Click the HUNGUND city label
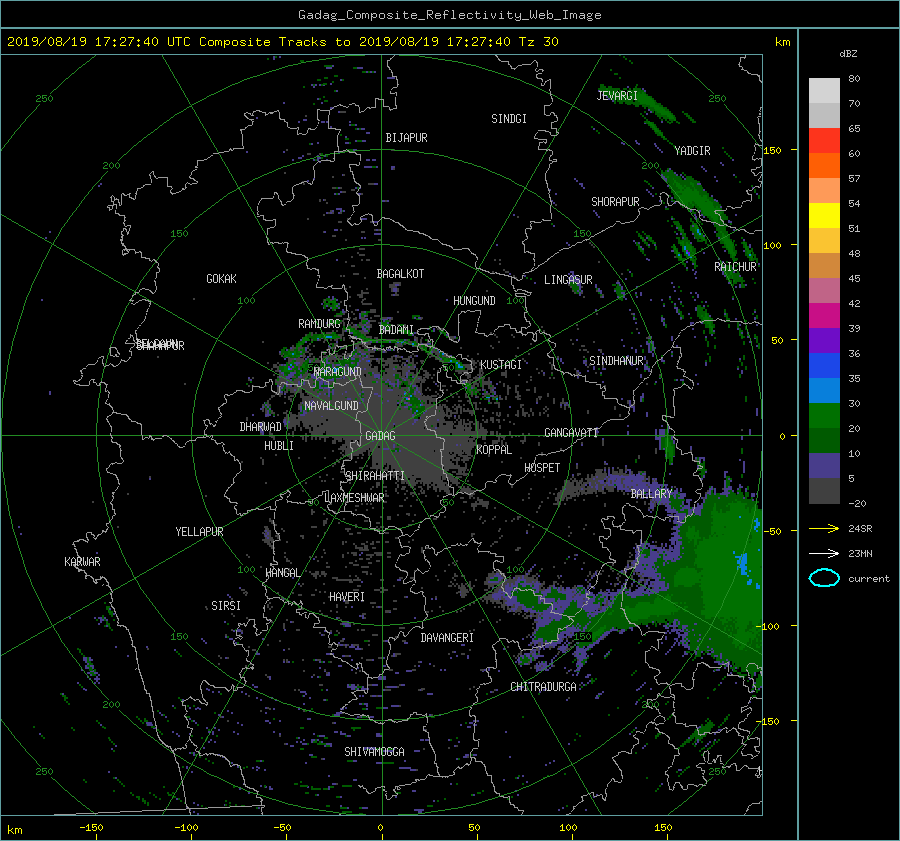Image resolution: width=900 pixels, height=841 pixels. tap(474, 301)
